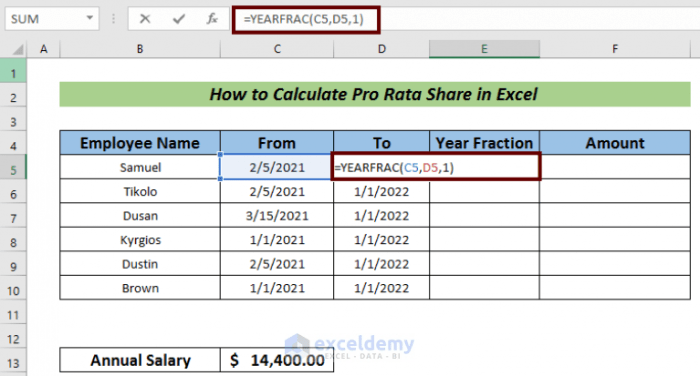Click the 'Employee Name' header cell
Image resolution: width=700 pixels, height=376 pixels.
point(140,143)
